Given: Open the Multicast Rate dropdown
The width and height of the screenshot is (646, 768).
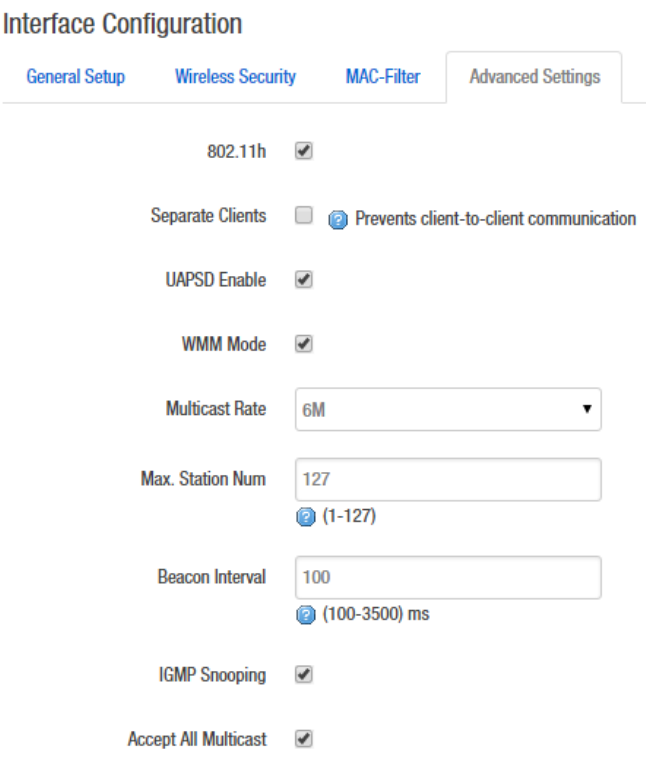Looking at the screenshot, I should pos(448,410).
